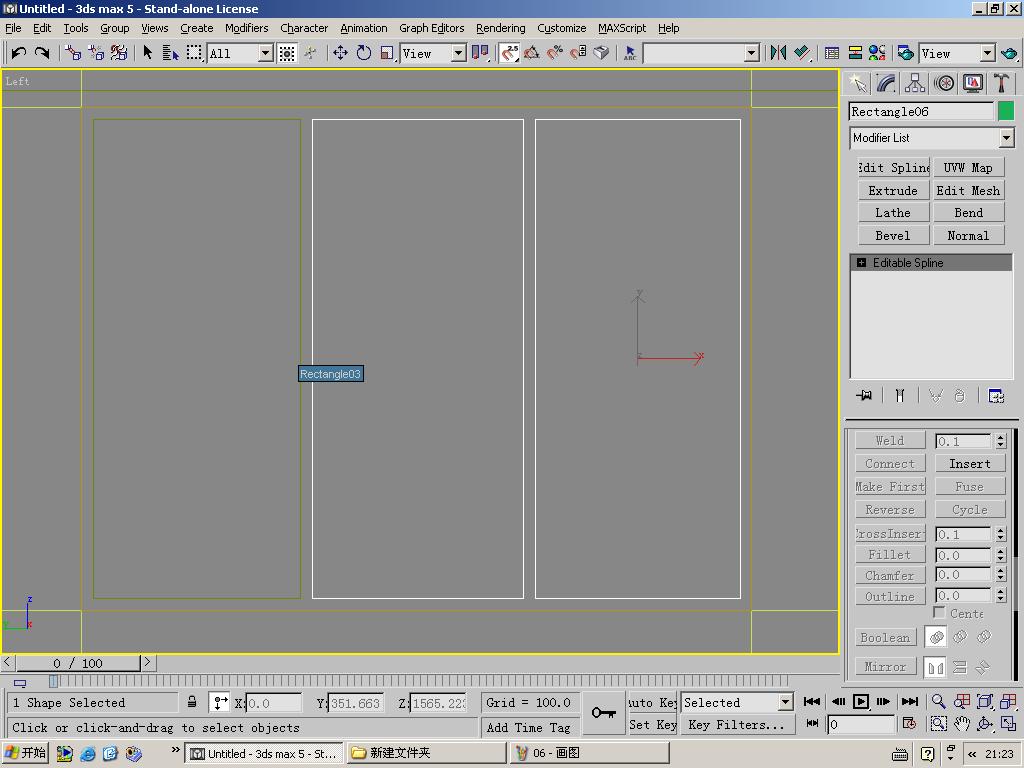Open the render type View dropdown
1024x768 pixels.
click(988, 54)
